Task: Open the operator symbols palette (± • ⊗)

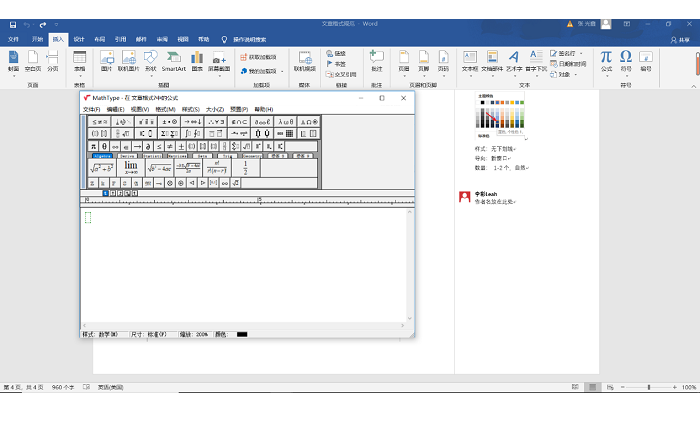Action: pos(169,122)
